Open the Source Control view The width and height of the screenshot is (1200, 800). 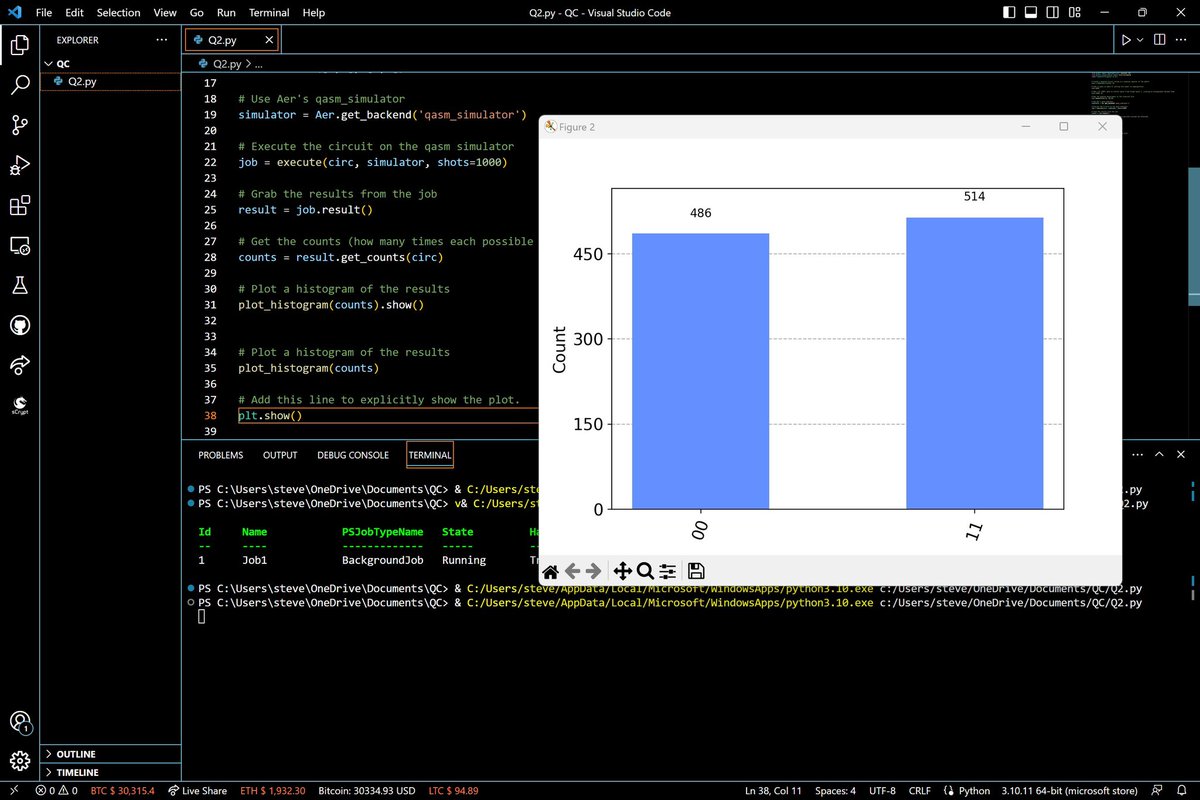pyautogui.click(x=19, y=125)
